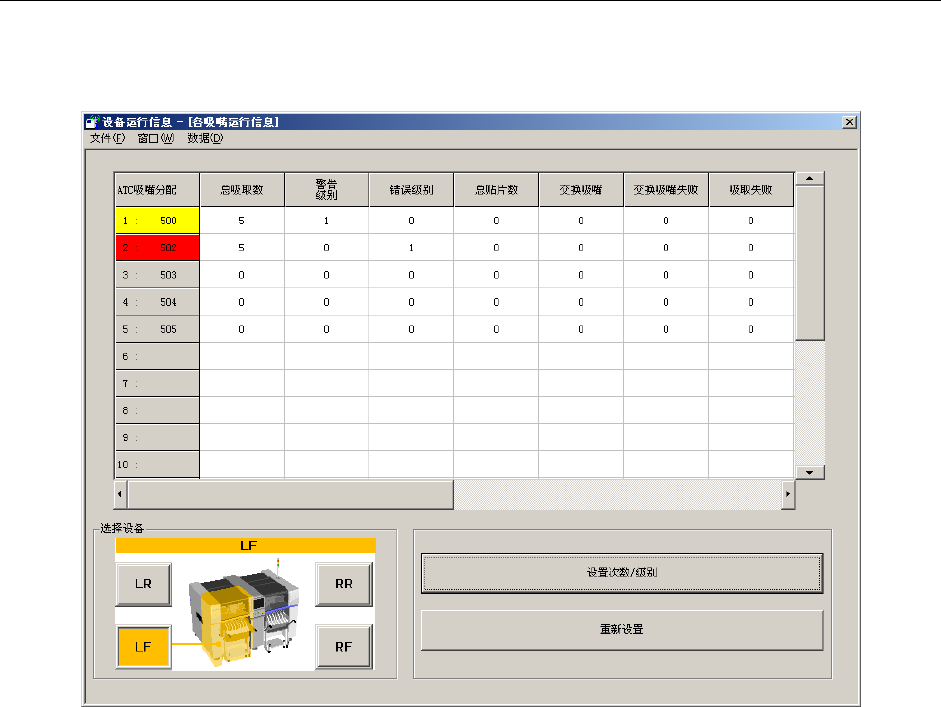Open the 文件(F) menu
941x707 pixels.
(x=107, y=139)
